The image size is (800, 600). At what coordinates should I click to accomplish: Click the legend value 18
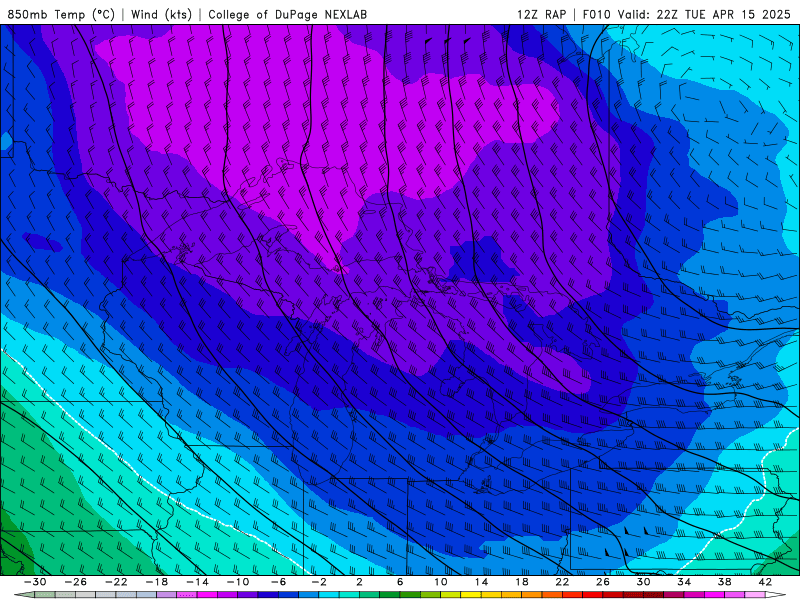pyautogui.click(x=521, y=582)
